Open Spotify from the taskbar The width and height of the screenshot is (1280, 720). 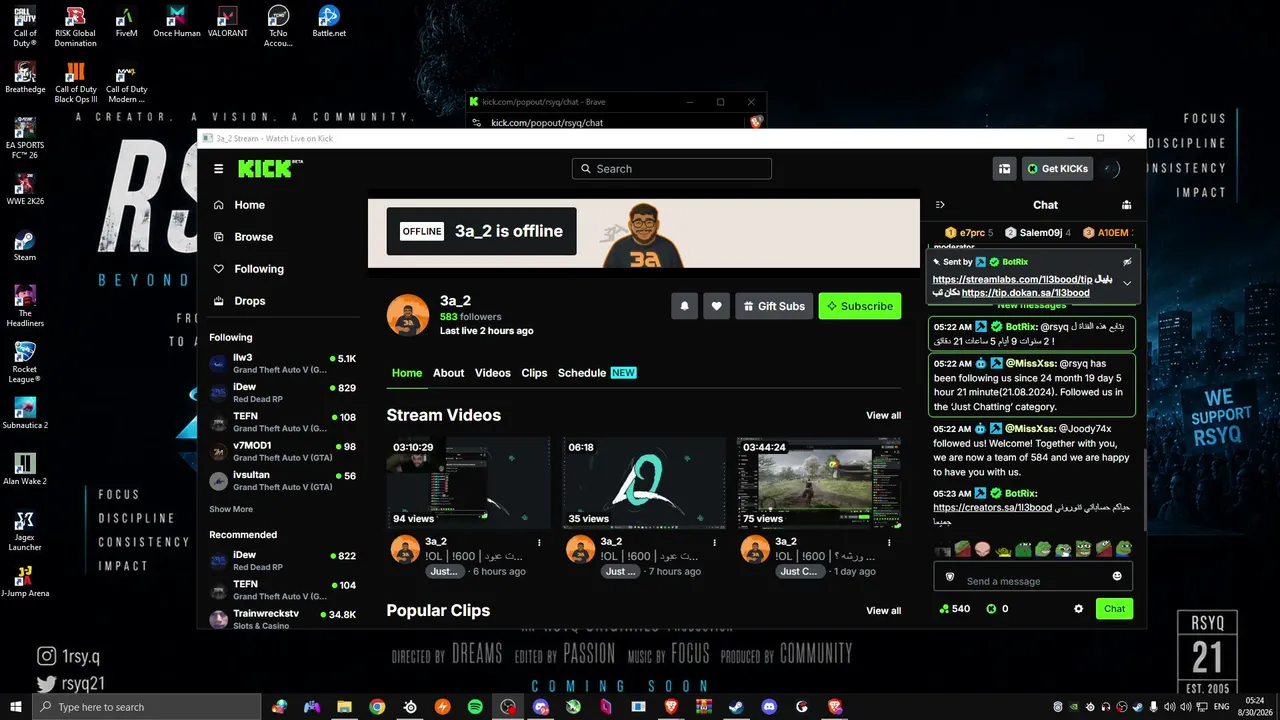(x=475, y=707)
